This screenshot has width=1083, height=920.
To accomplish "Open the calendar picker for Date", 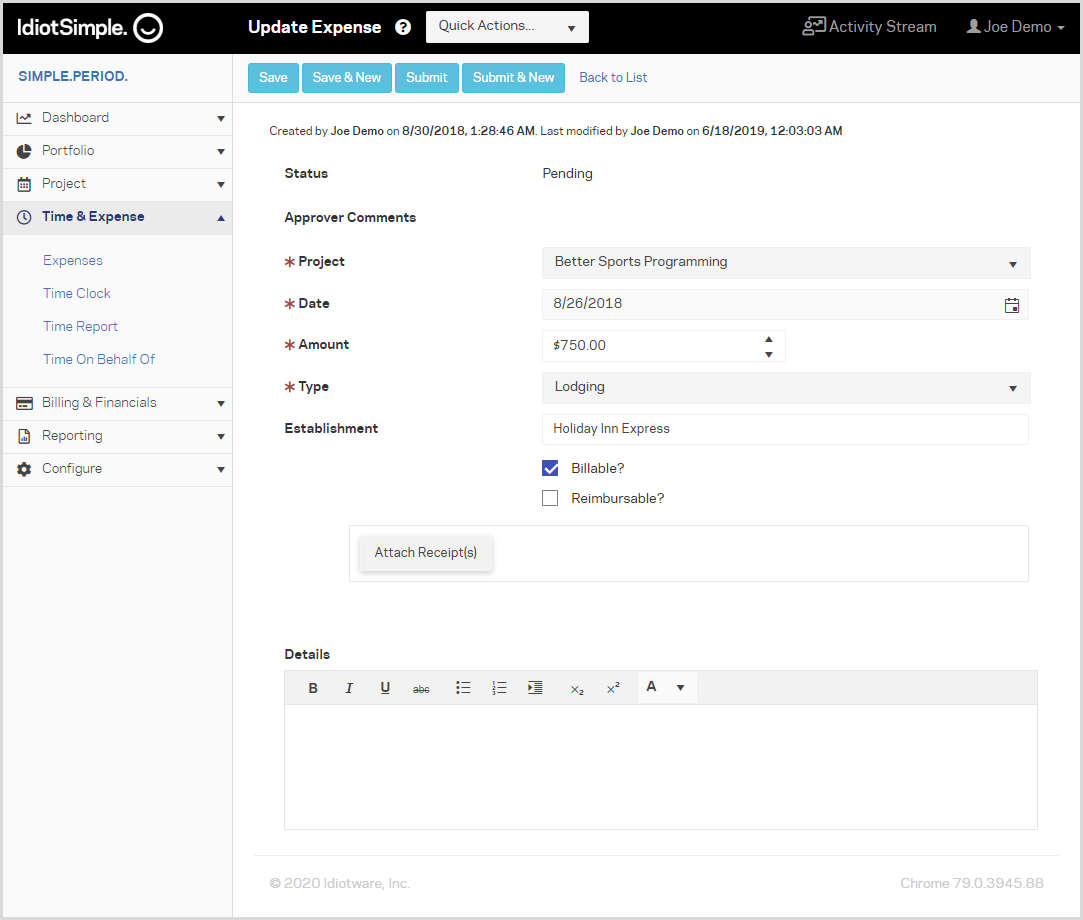I will pos(1012,305).
